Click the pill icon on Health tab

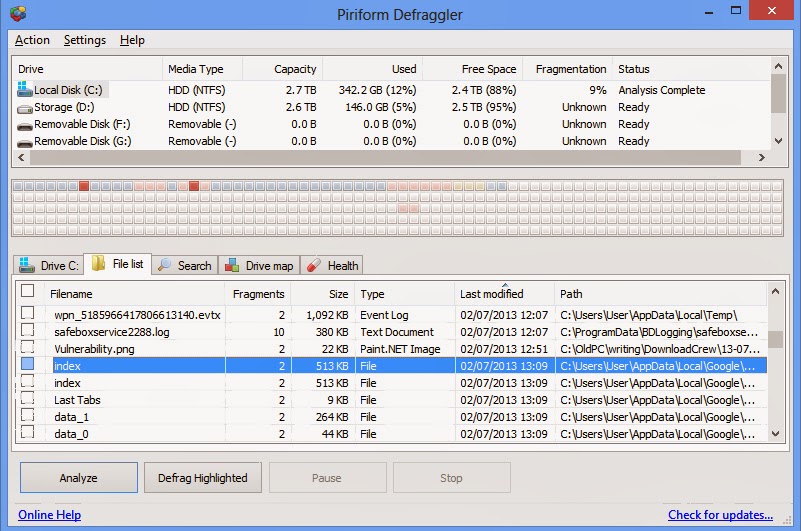tap(314, 265)
